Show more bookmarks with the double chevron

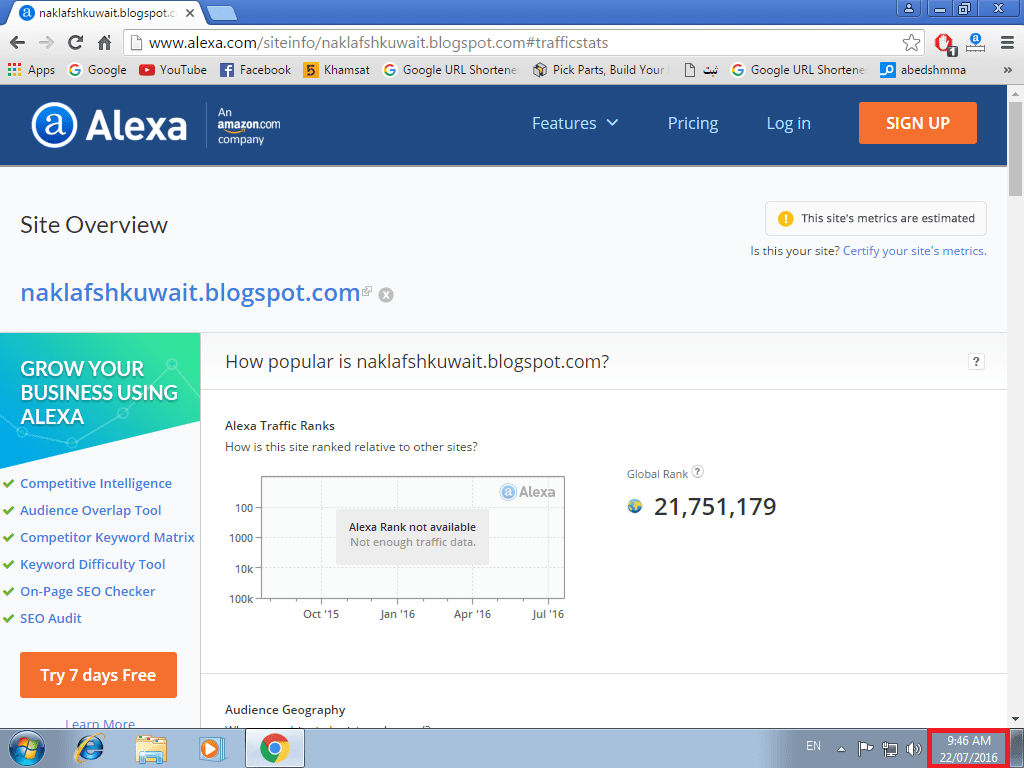click(x=1008, y=70)
